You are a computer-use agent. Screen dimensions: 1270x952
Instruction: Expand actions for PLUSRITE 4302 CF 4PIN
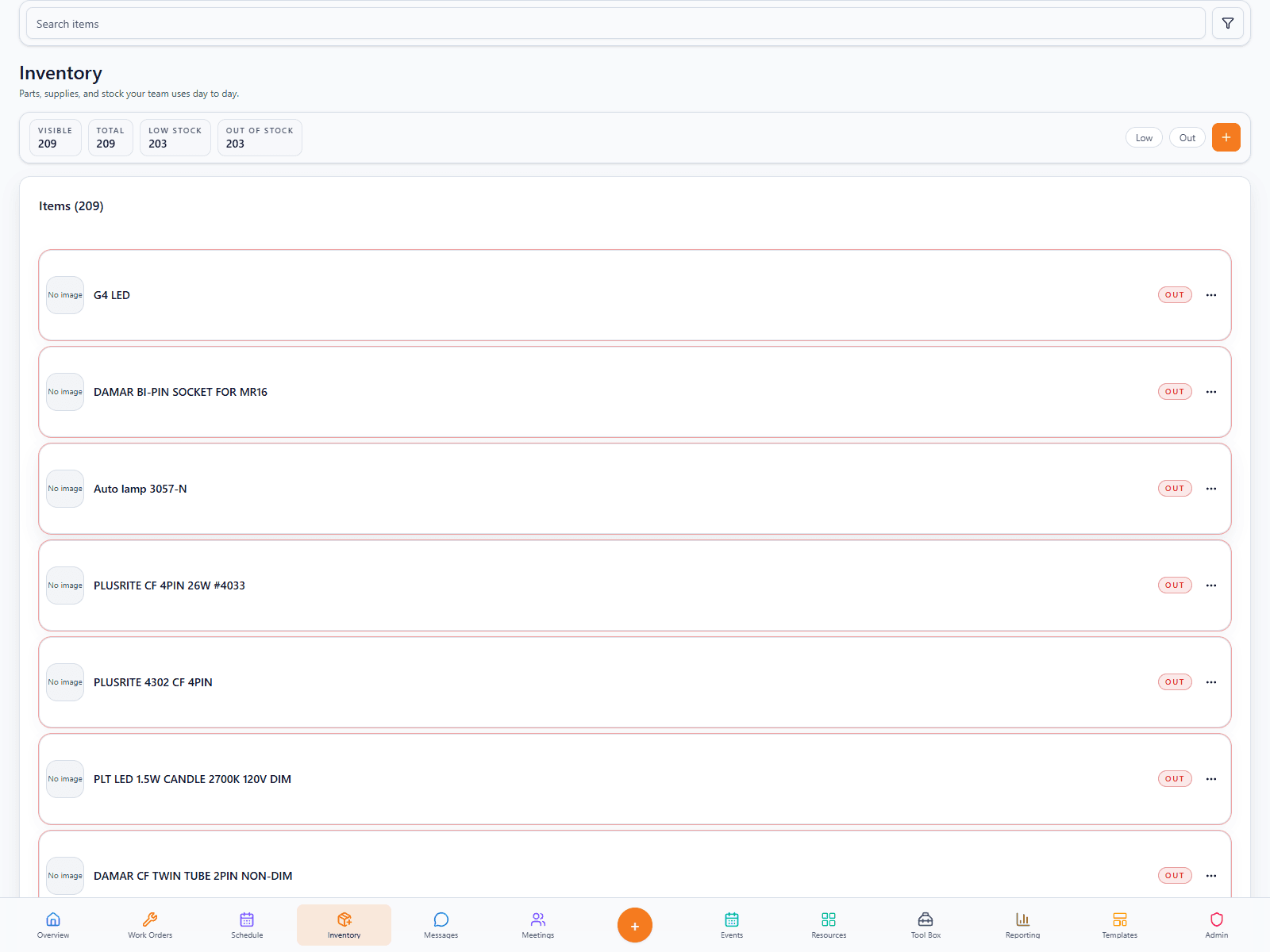click(1211, 681)
